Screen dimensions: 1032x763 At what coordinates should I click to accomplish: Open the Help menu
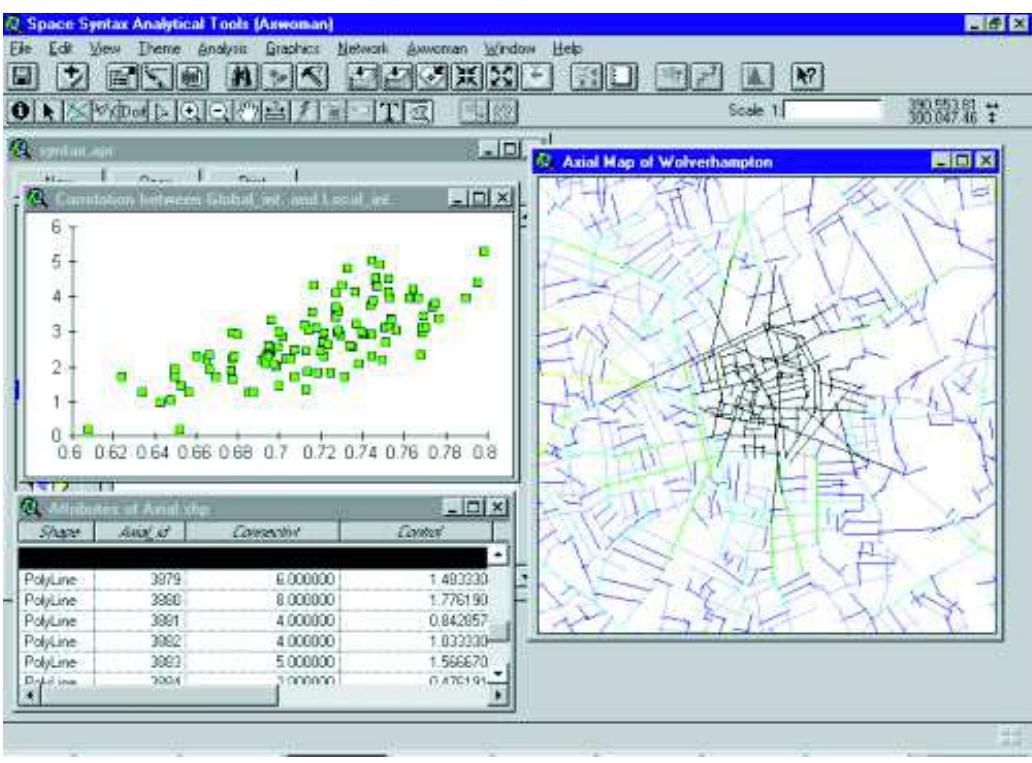pyautogui.click(x=567, y=49)
